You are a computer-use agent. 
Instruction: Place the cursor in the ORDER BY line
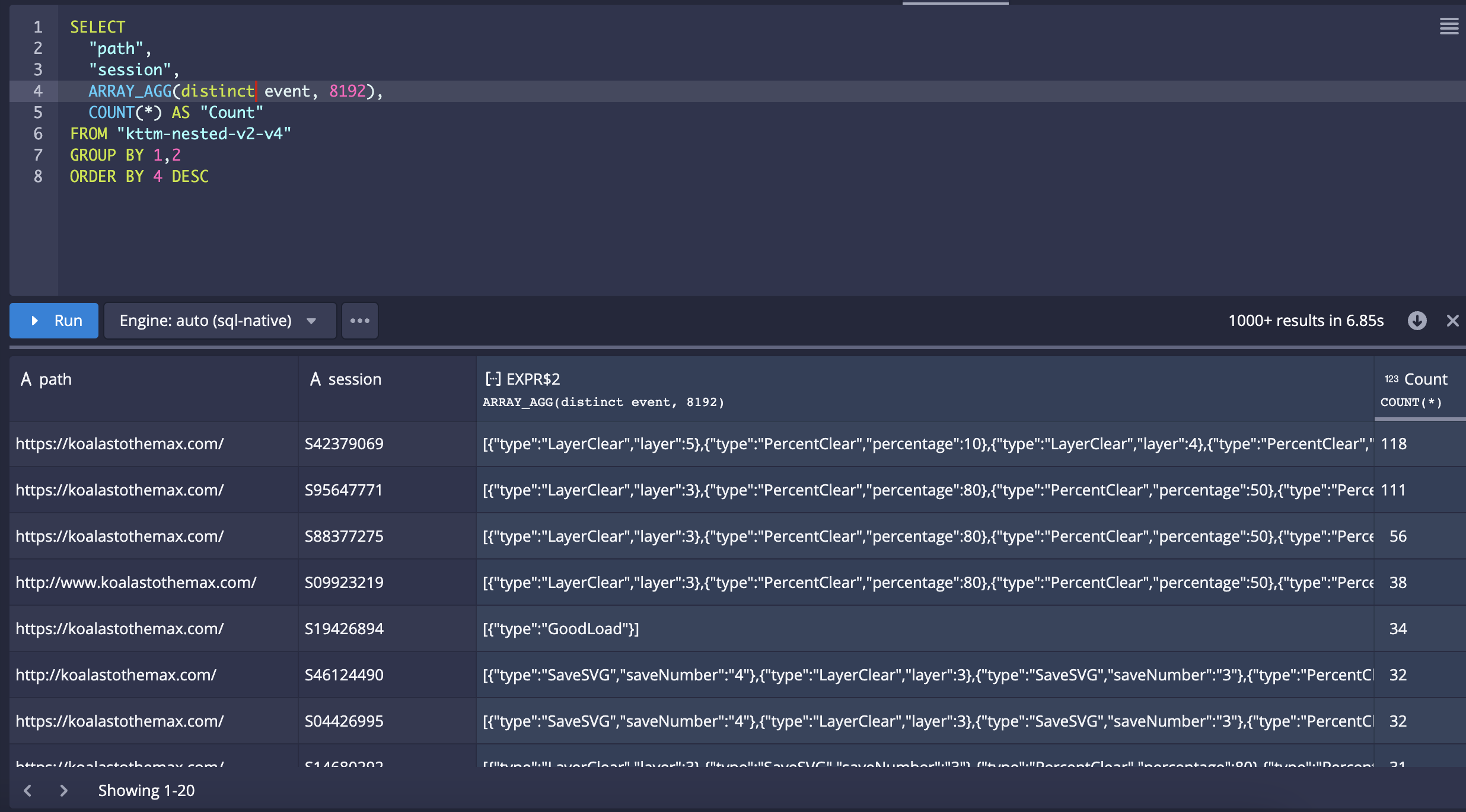(139, 177)
